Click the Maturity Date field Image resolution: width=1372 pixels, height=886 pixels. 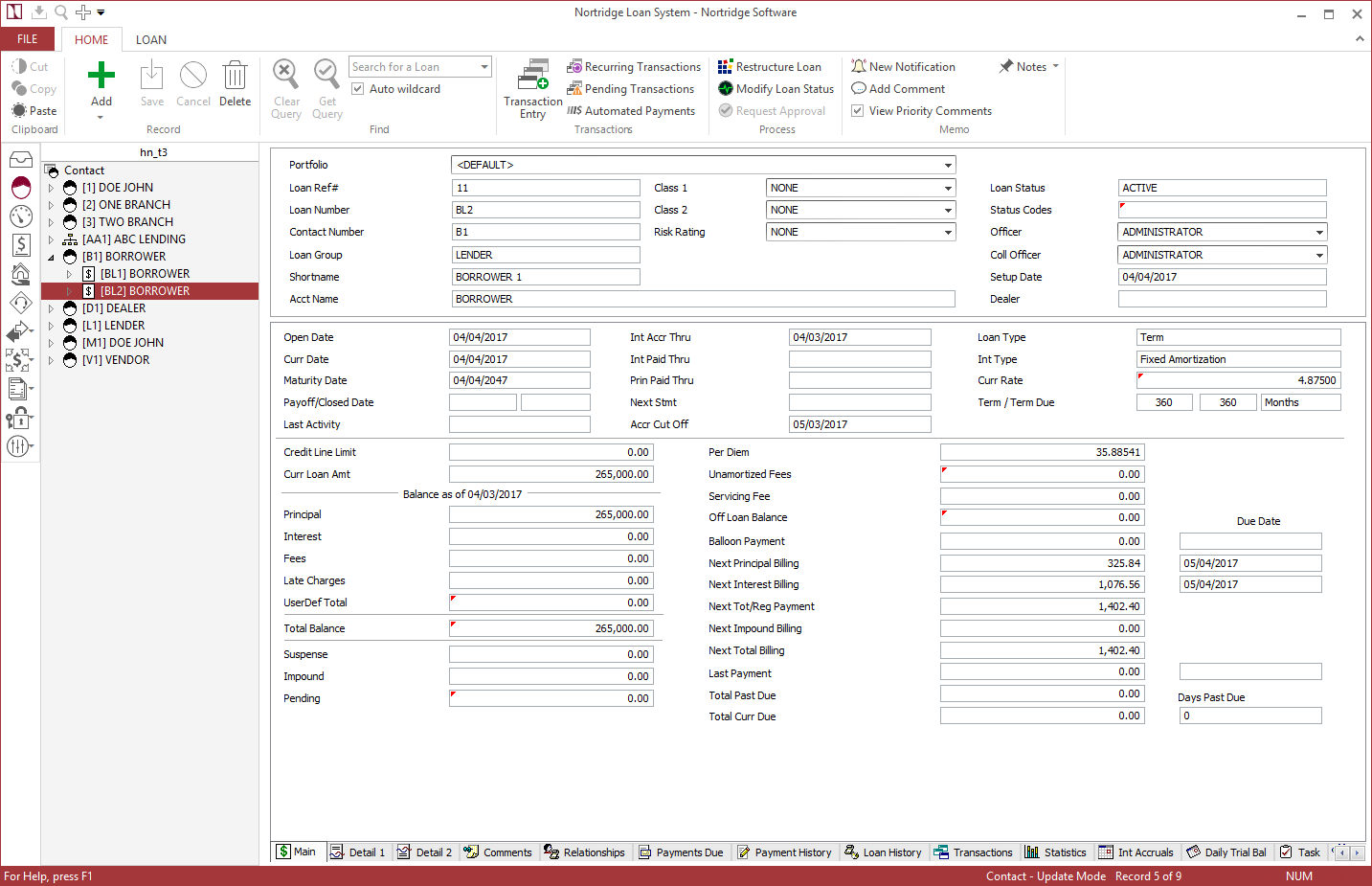(x=520, y=380)
